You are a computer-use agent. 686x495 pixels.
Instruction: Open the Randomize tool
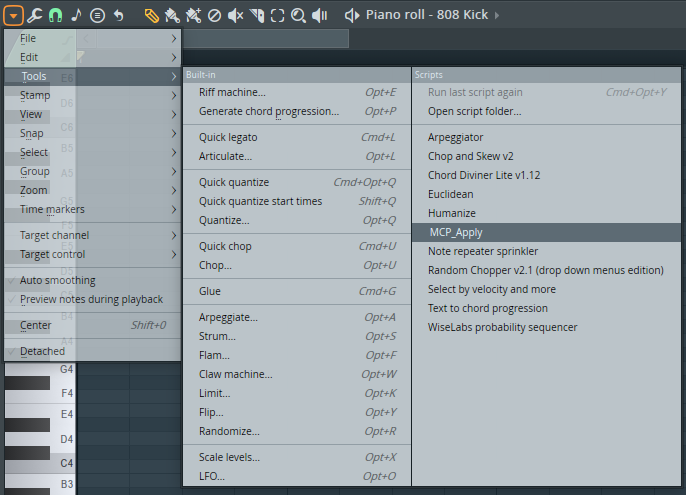(x=297, y=431)
